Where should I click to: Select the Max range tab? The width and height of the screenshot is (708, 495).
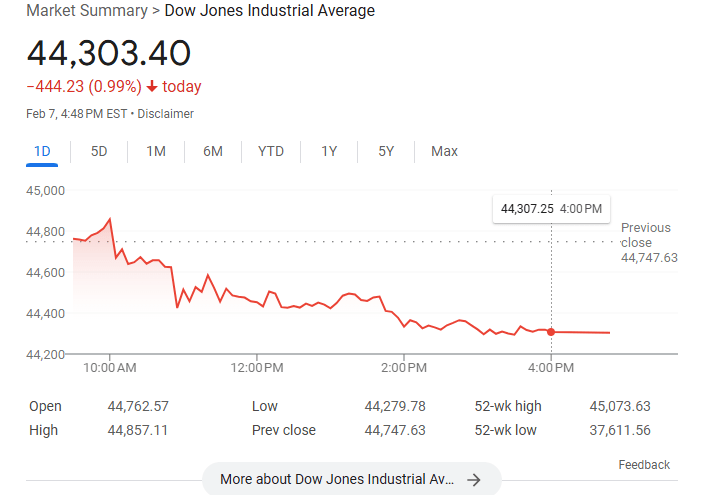444,151
